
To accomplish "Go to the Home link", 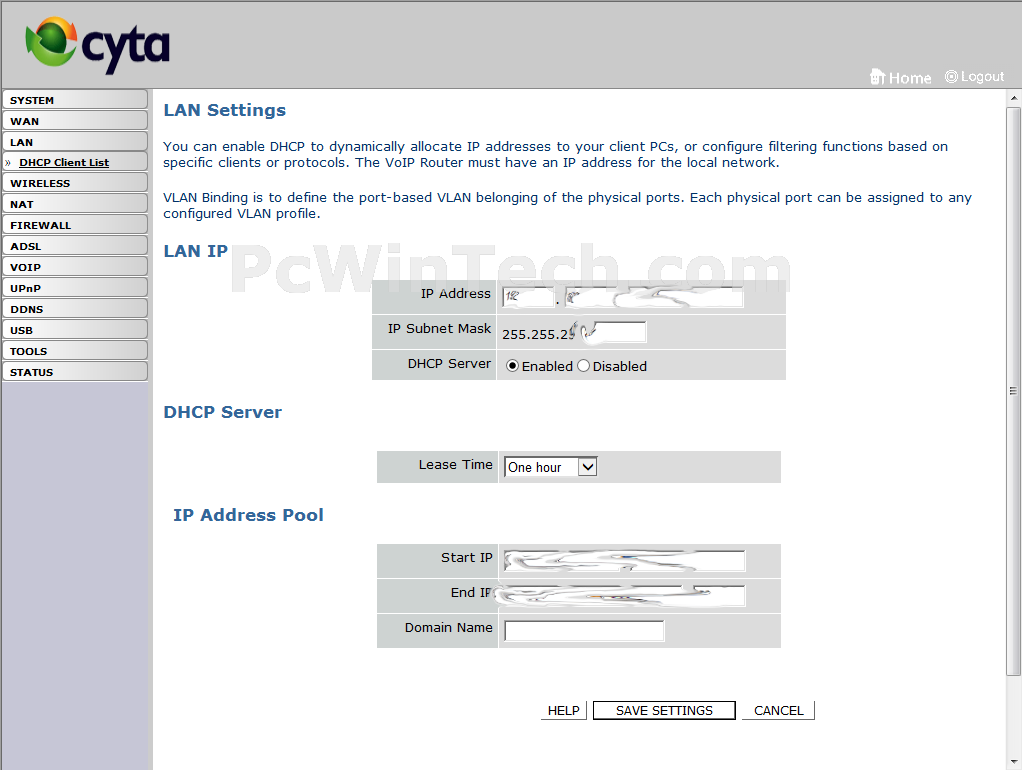I will pyautogui.click(x=910, y=78).
